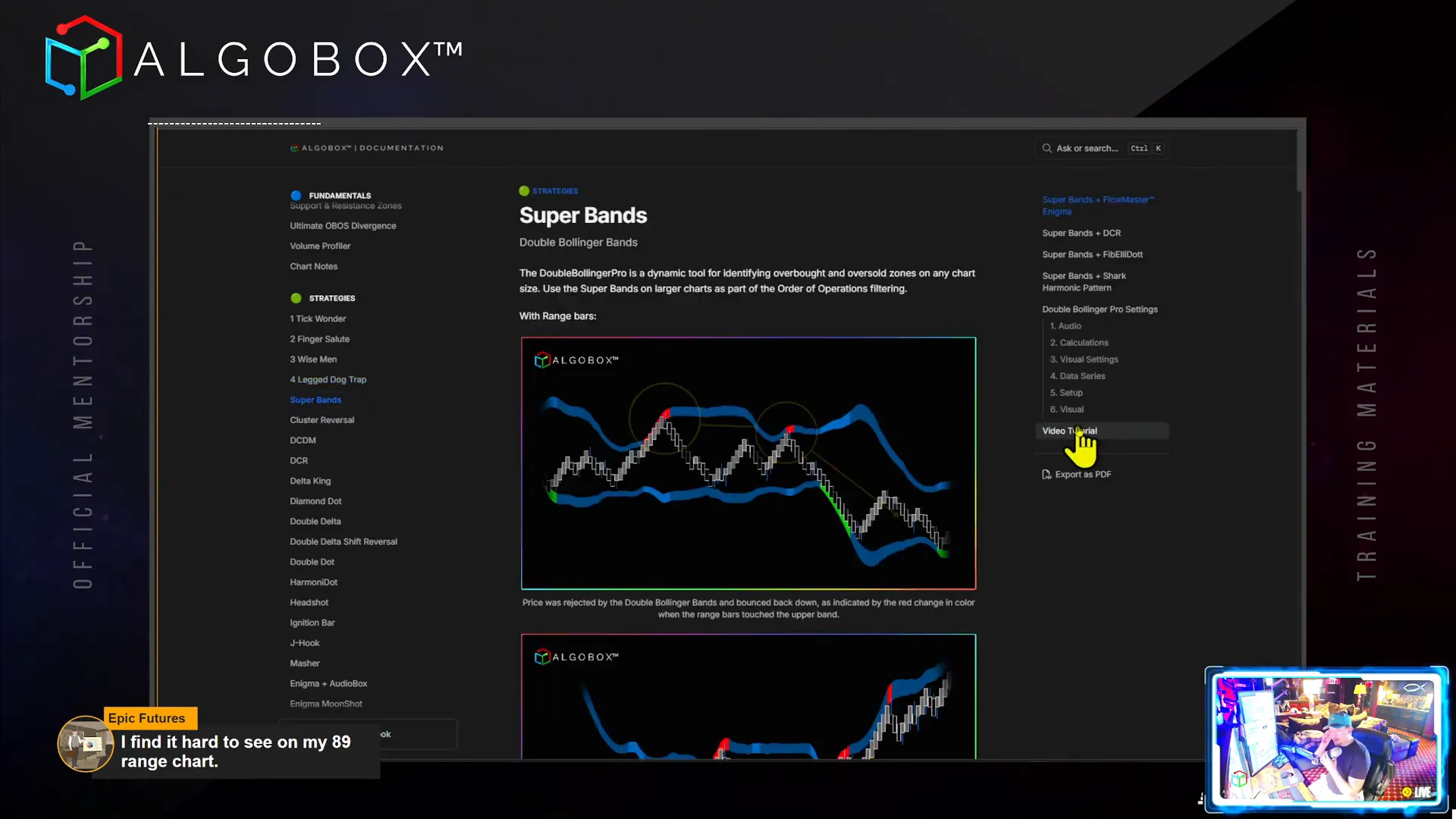
Task: Click the blue Fundamentals section dot
Action: pyautogui.click(x=296, y=196)
